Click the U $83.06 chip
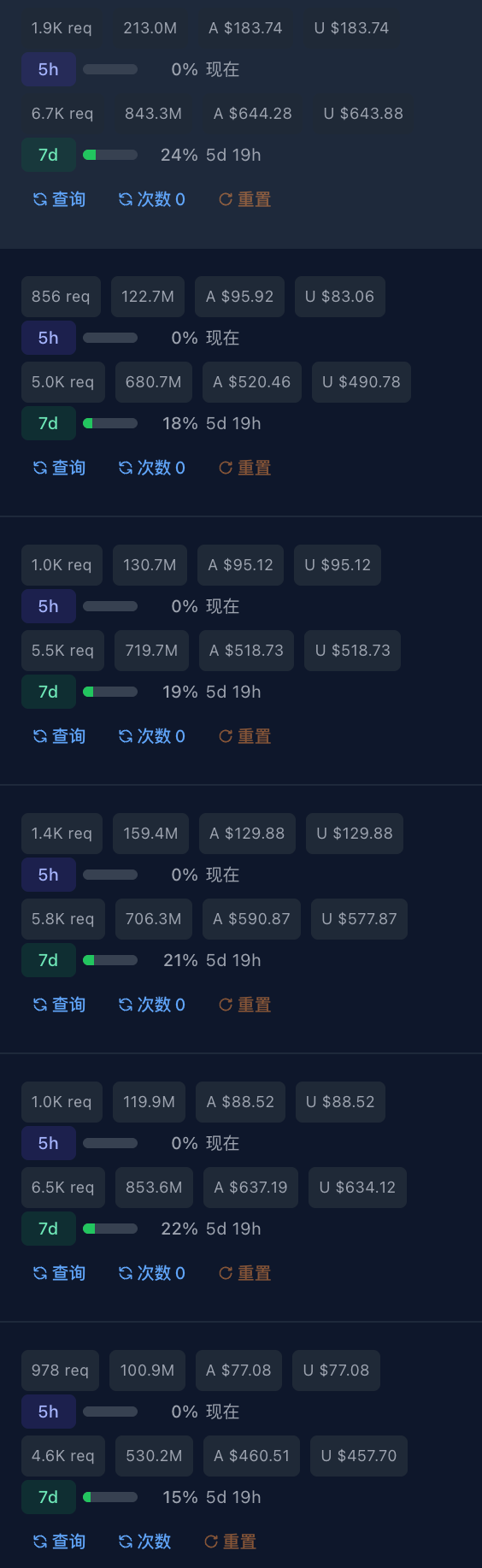Screen dimensions: 482x1568 click(x=339, y=297)
